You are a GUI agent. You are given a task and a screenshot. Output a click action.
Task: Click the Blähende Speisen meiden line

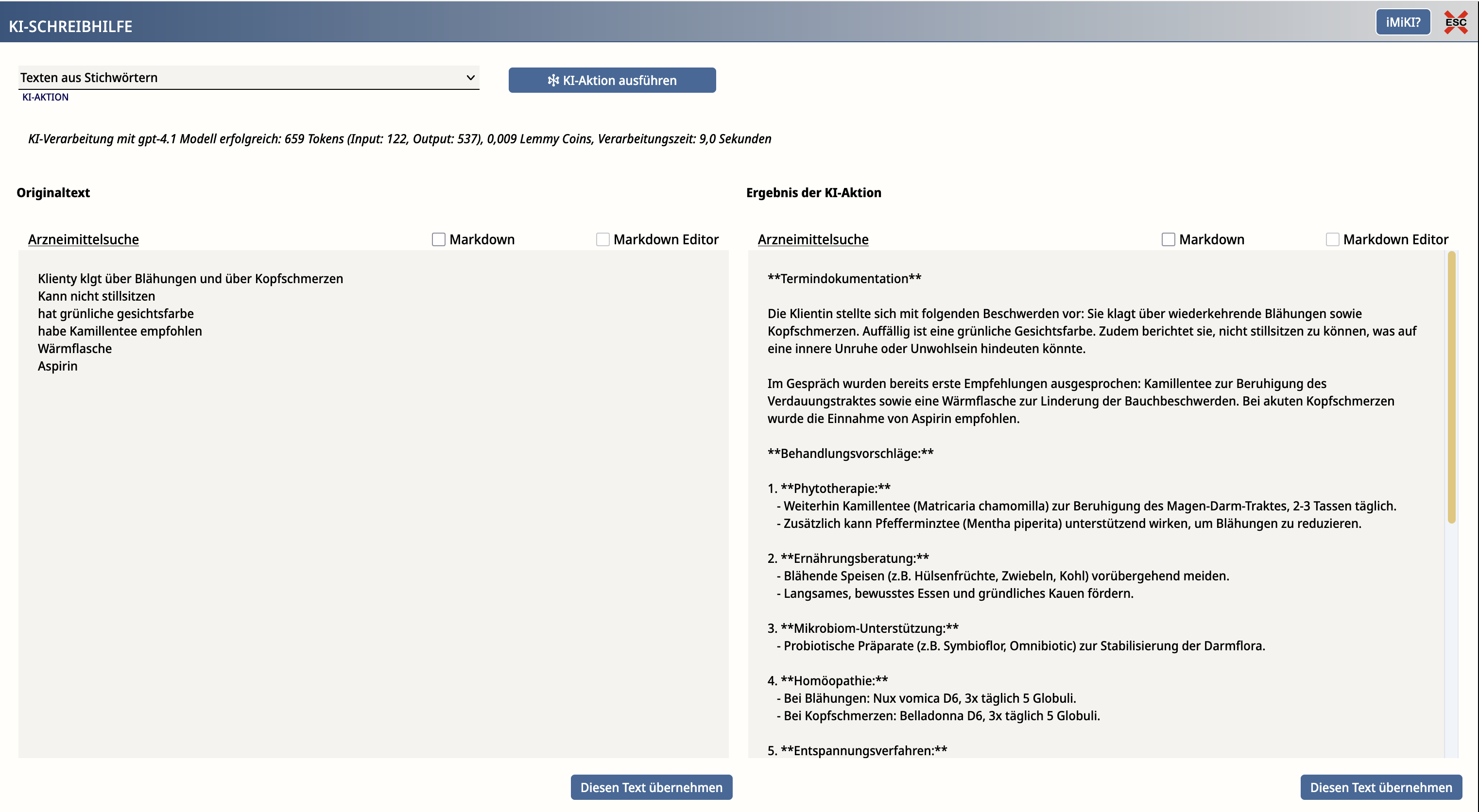click(1003, 576)
